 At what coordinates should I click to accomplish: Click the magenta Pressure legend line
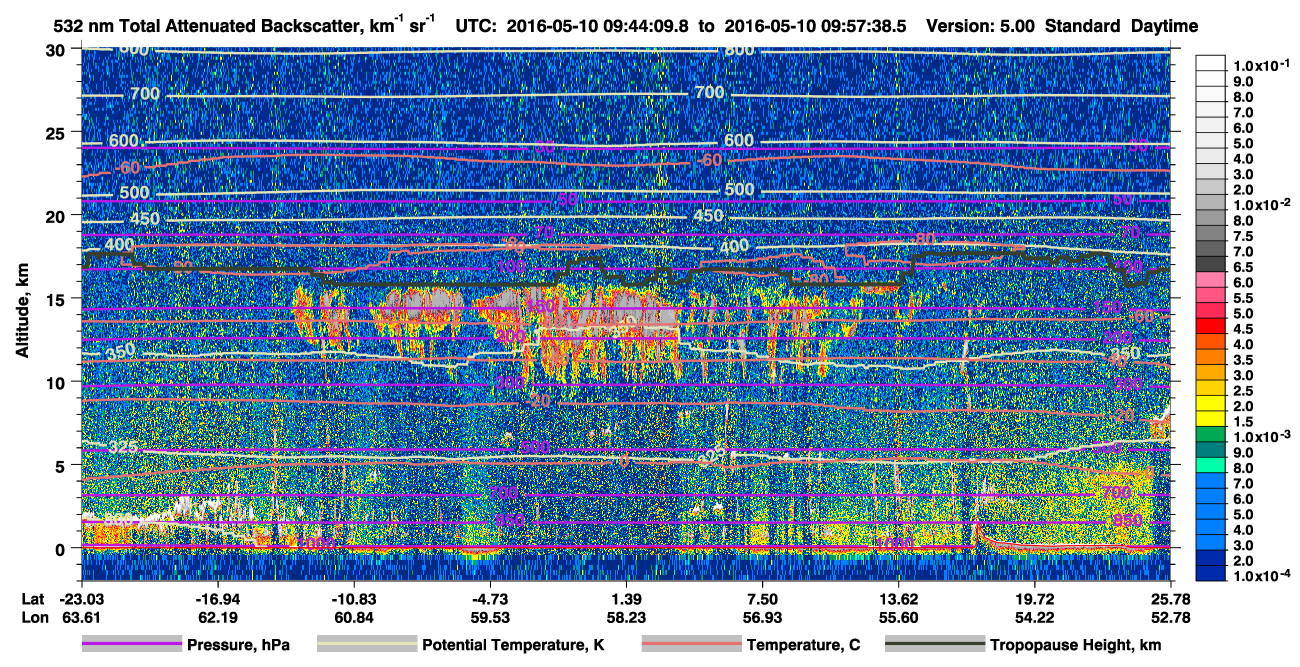(132, 645)
